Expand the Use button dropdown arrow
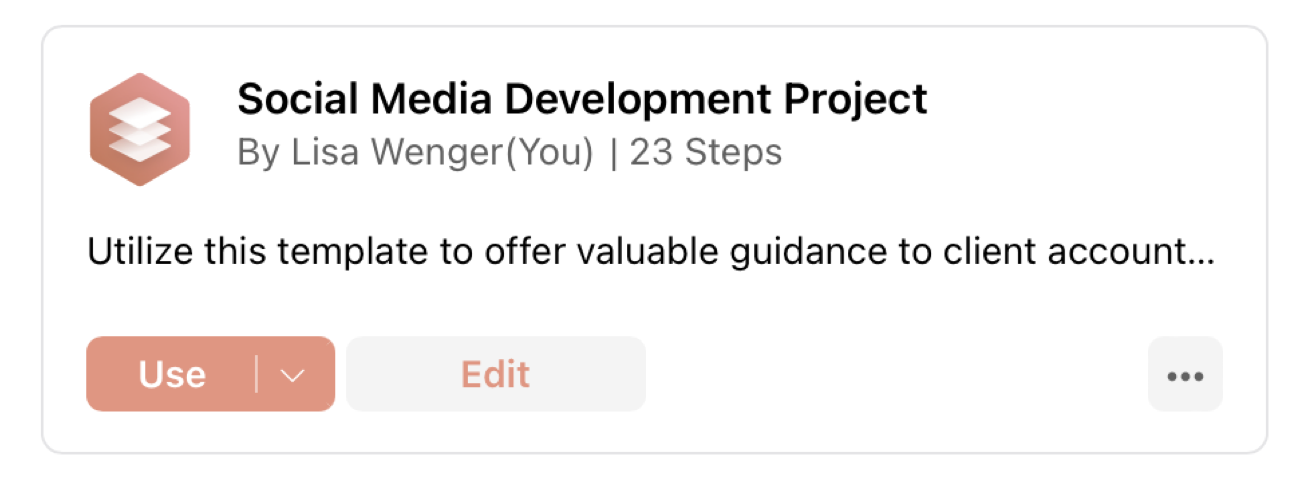Screen dimensions: 1308x482 pyautogui.click(x=293, y=375)
